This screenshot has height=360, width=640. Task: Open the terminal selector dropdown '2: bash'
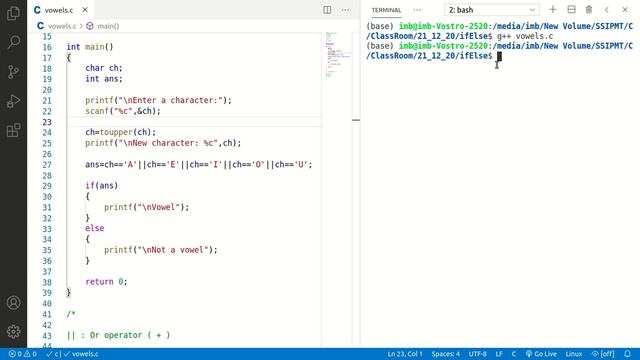pyautogui.click(x=491, y=10)
